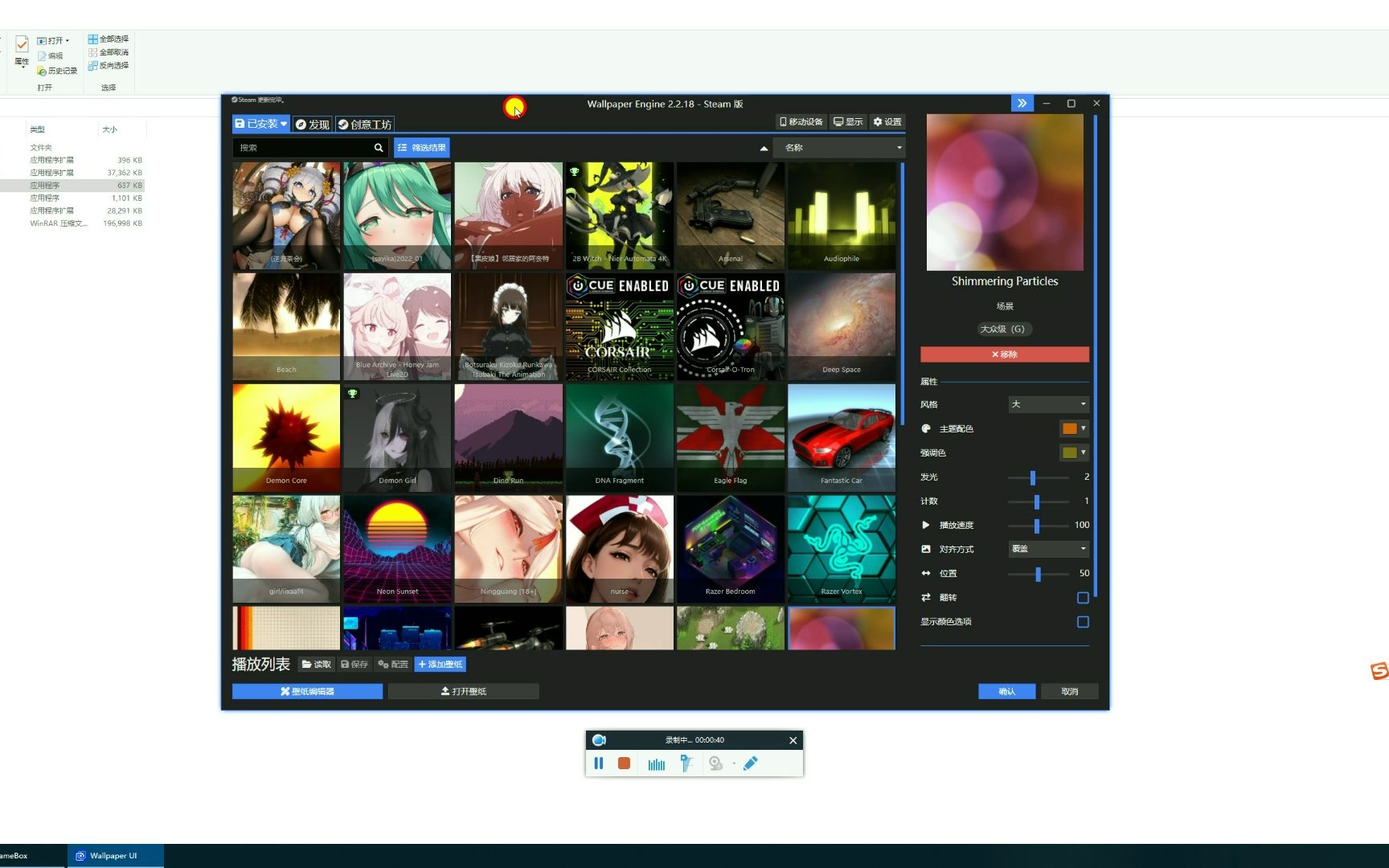This screenshot has height=868, width=1389.
Task: Sort by the 大小 column header in Explorer
Action: click(x=110, y=129)
